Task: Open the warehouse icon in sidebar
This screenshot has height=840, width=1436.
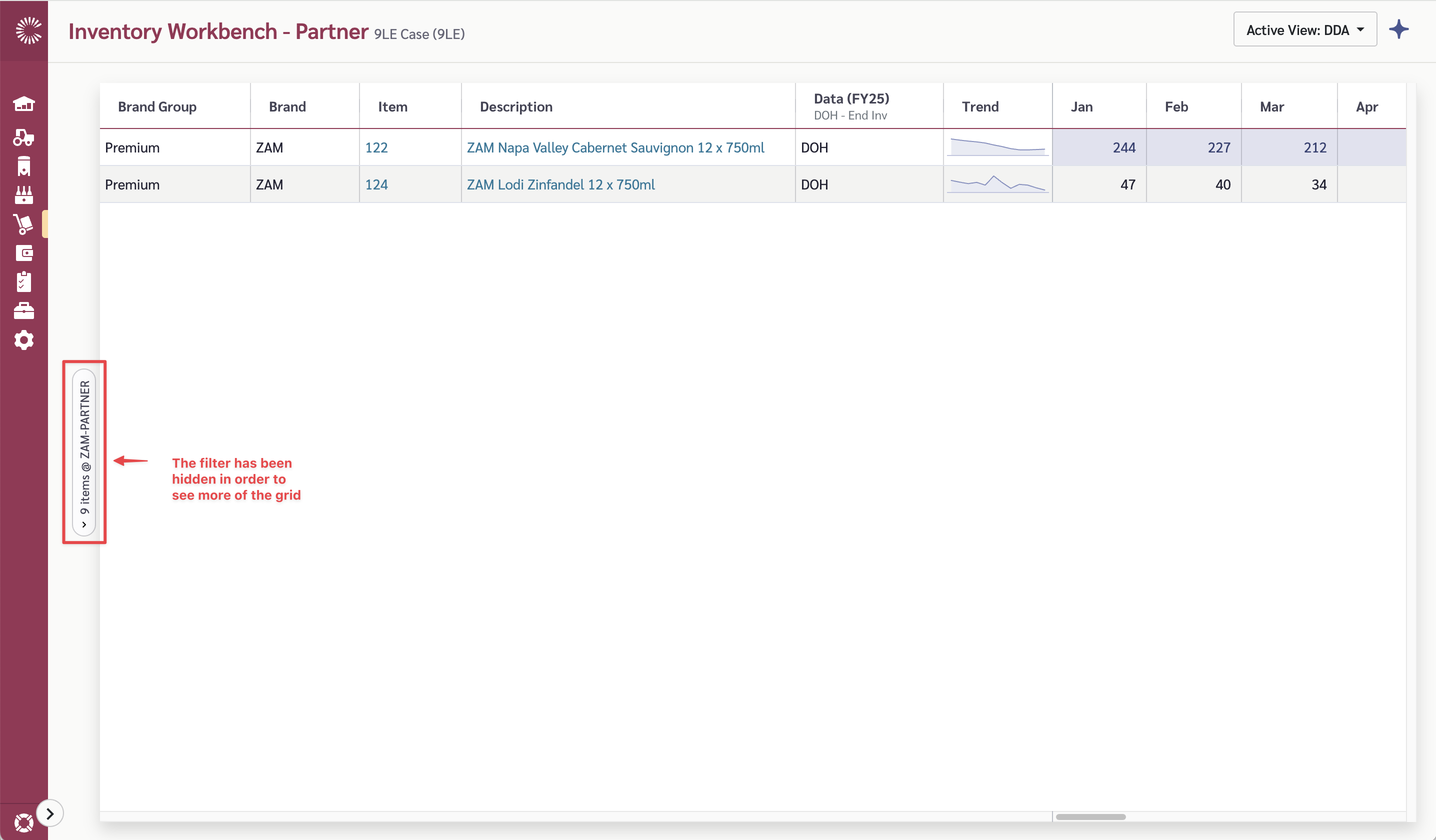Action: point(24,103)
